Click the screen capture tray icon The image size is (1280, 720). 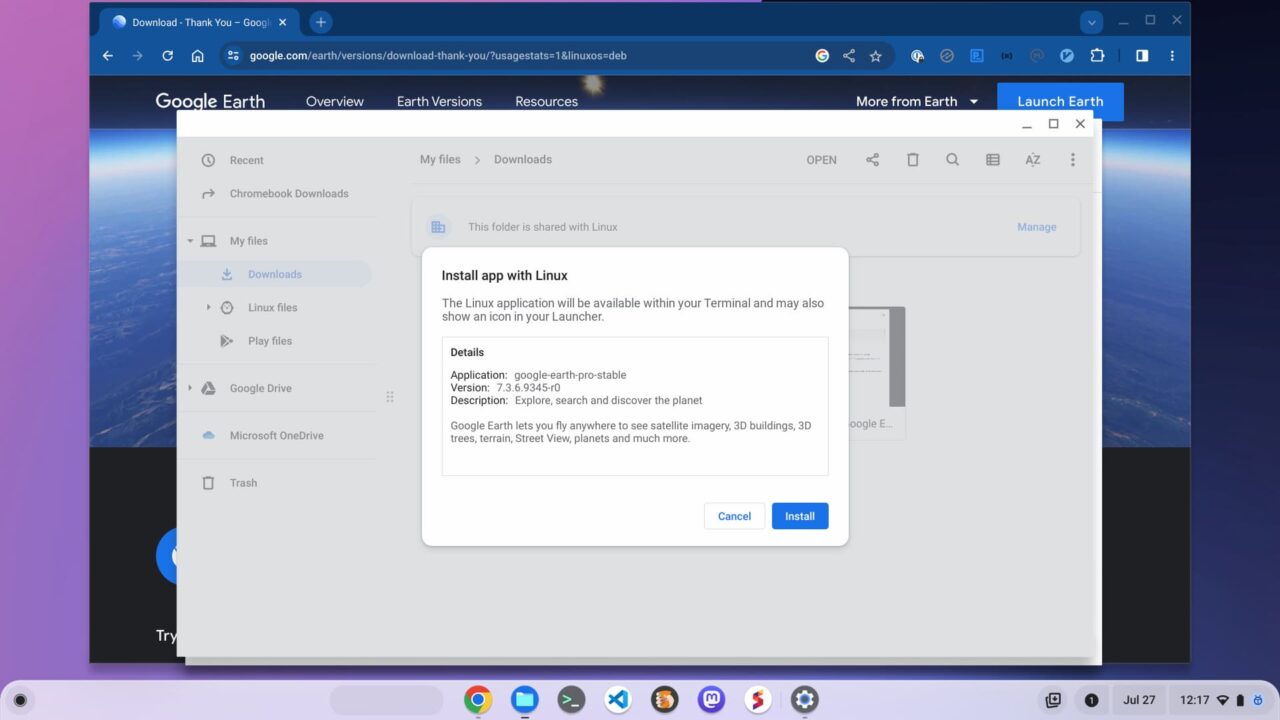tap(1053, 700)
